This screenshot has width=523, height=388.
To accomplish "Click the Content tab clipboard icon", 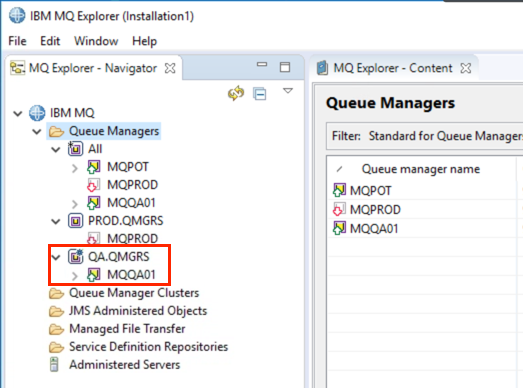I will pos(323,68).
